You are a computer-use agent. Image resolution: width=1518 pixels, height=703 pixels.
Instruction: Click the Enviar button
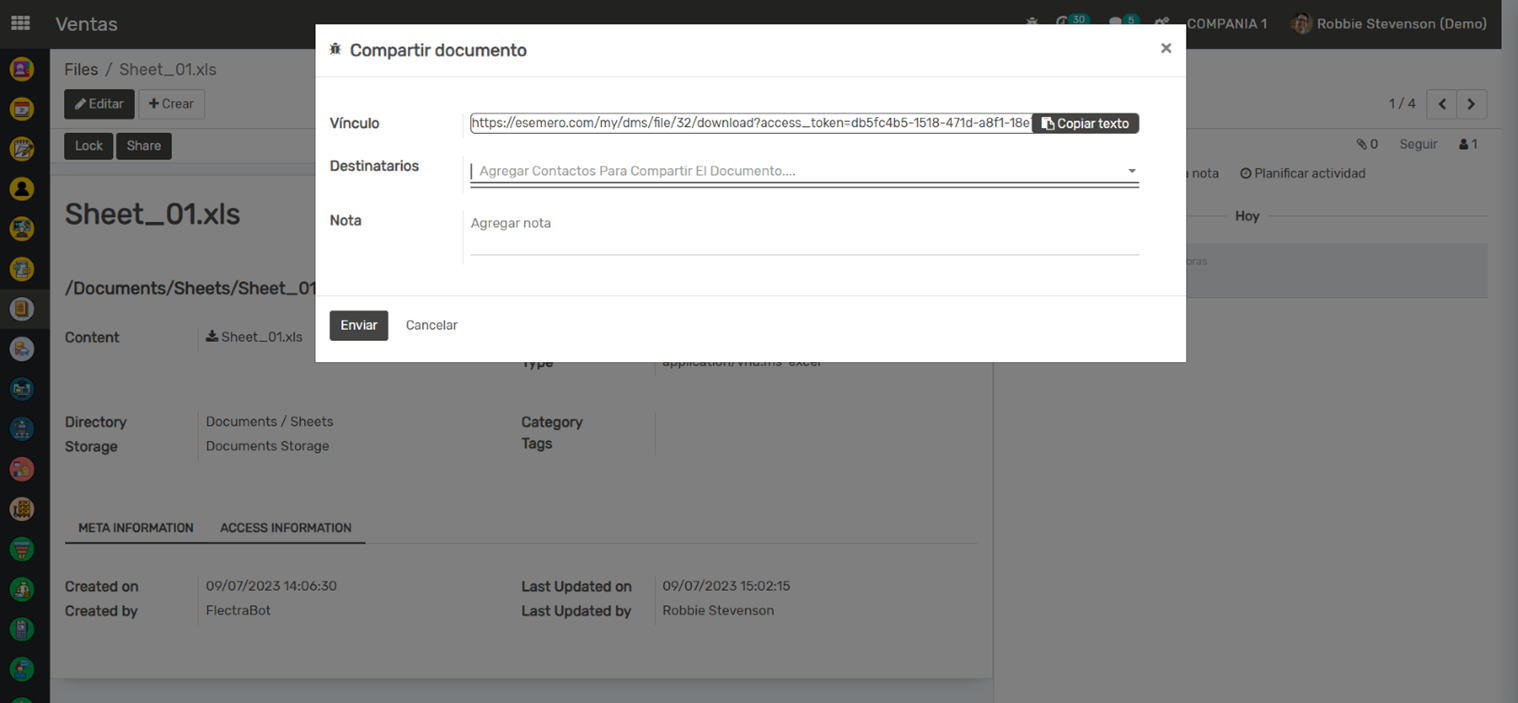pyautogui.click(x=358, y=325)
